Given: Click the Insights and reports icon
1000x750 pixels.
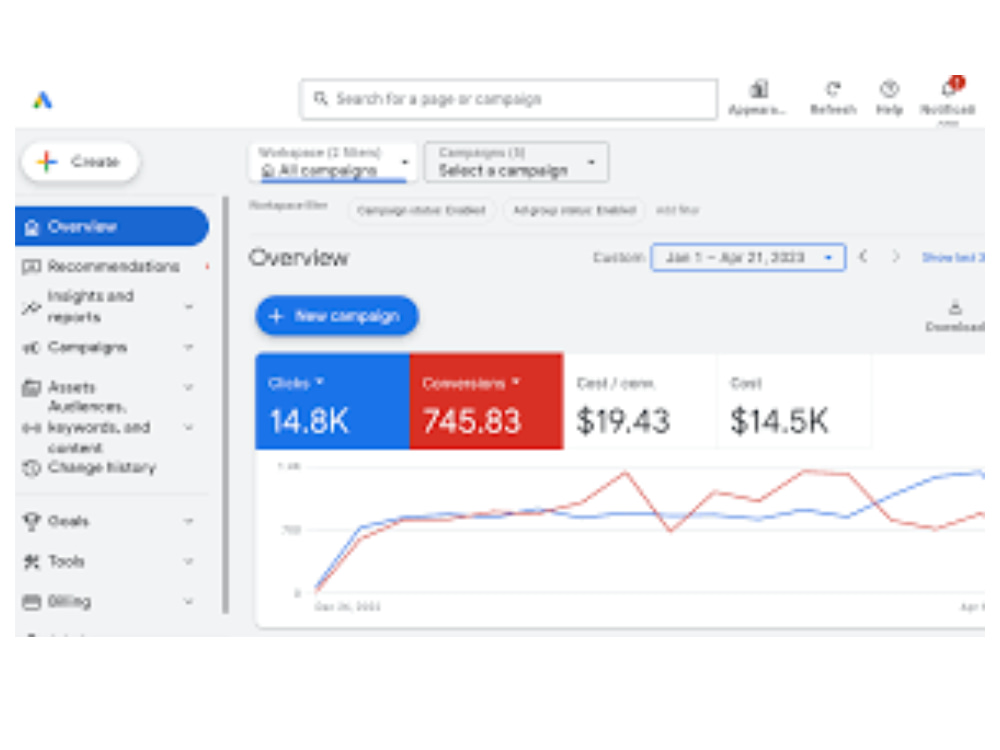Looking at the screenshot, I should [x=31, y=307].
